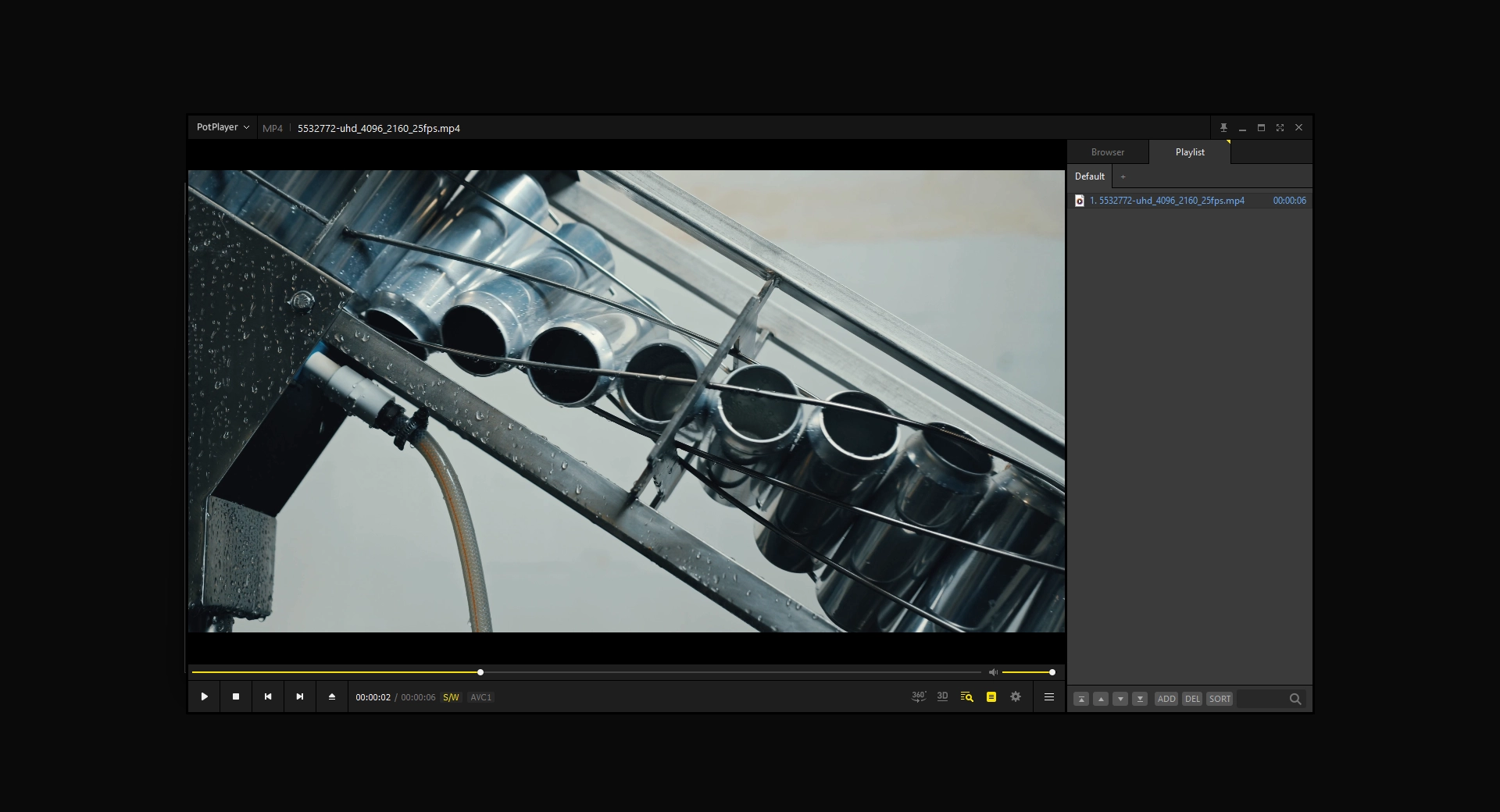Screen dimensions: 1500x812
Task: Click the DEL button to remove item
Action: pyautogui.click(x=1191, y=699)
